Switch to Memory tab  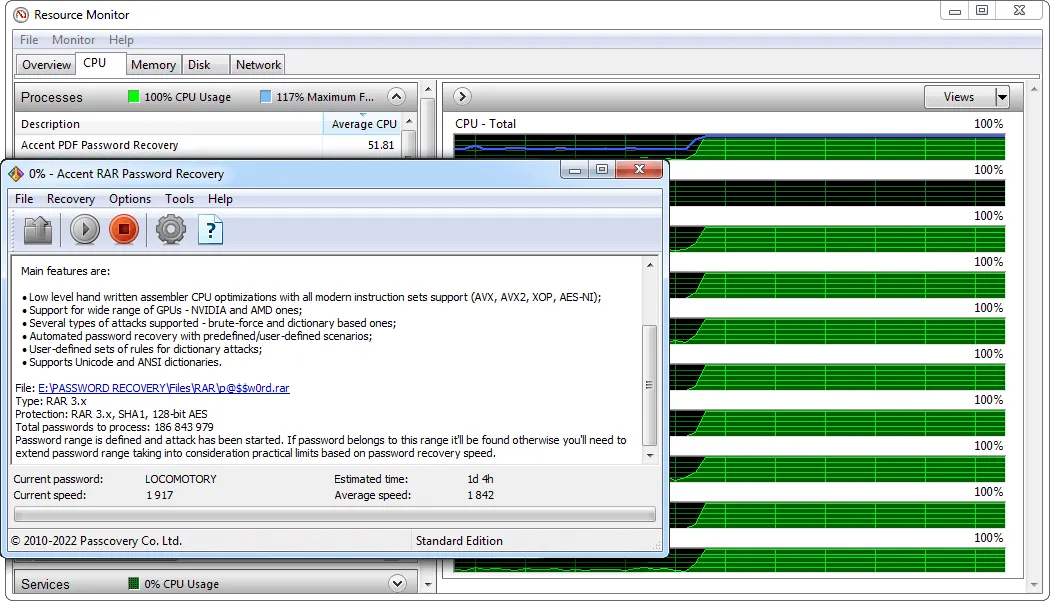[153, 65]
